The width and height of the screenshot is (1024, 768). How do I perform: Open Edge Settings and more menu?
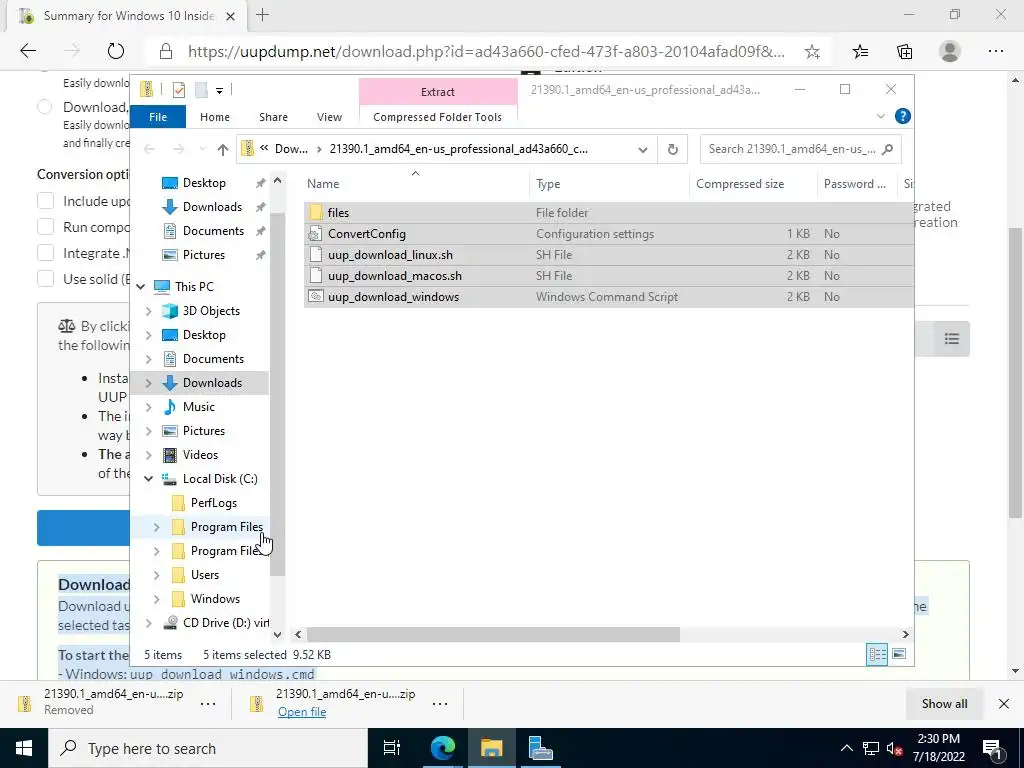point(995,52)
